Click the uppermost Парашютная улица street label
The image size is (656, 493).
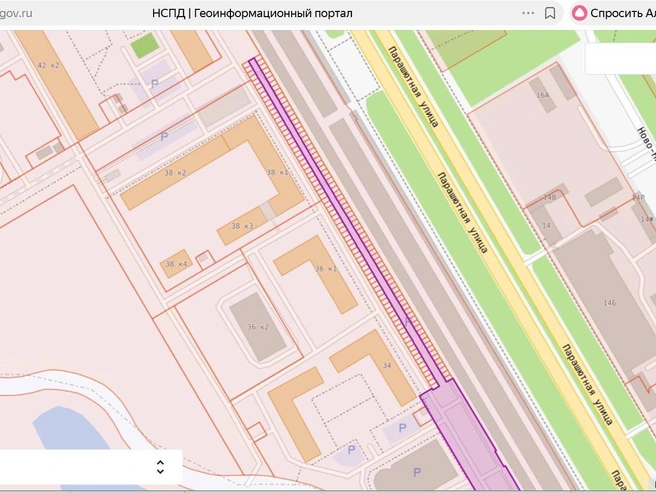click(x=413, y=87)
